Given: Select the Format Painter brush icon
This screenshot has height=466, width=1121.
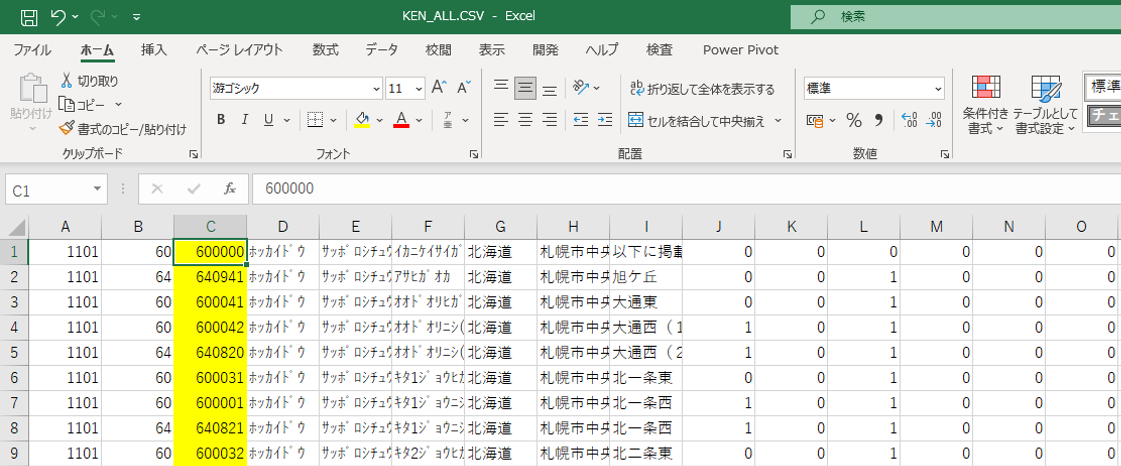Looking at the screenshot, I should pyautogui.click(x=67, y=129).
